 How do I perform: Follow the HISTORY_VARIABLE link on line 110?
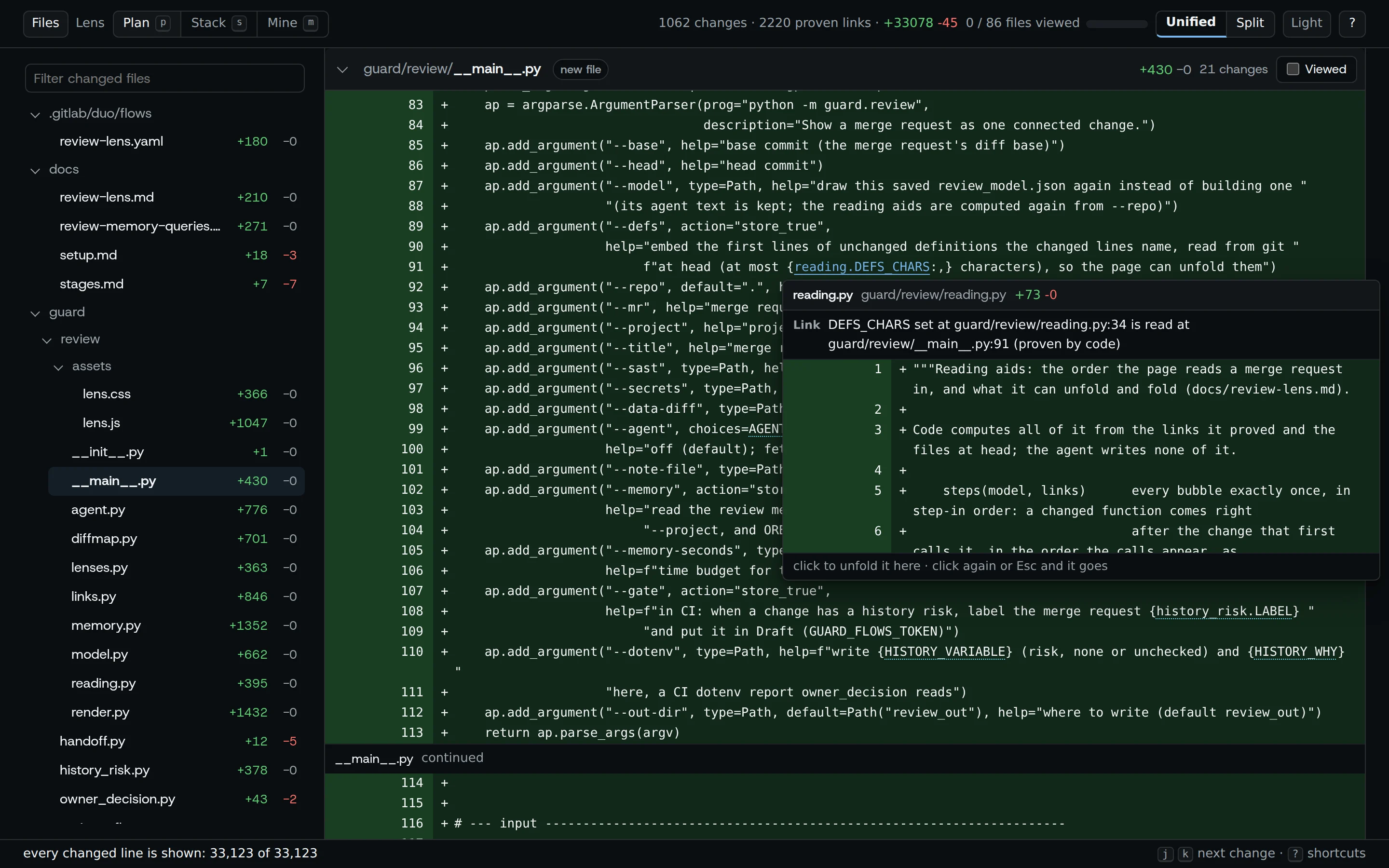(945, 651)
